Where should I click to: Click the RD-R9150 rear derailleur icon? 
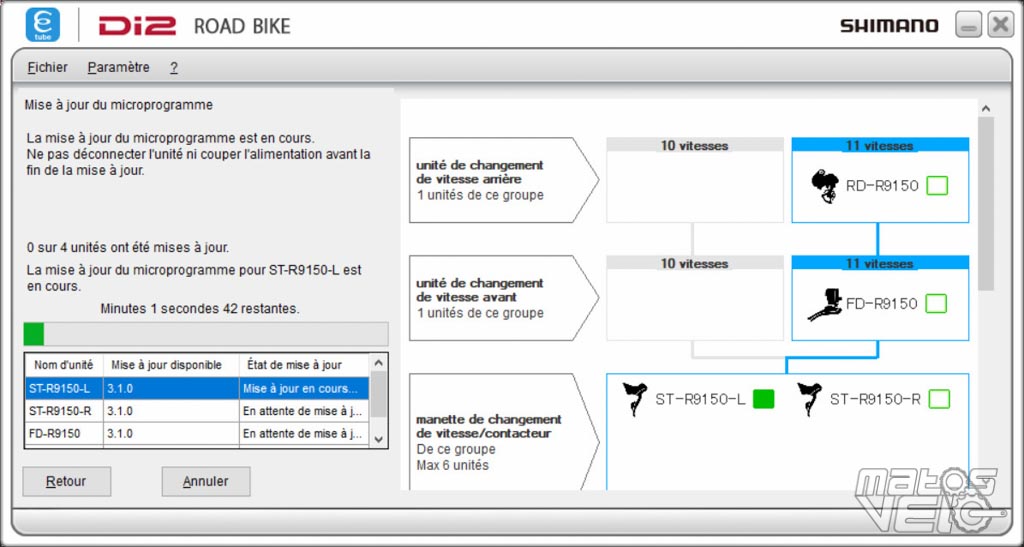[825, 186]
